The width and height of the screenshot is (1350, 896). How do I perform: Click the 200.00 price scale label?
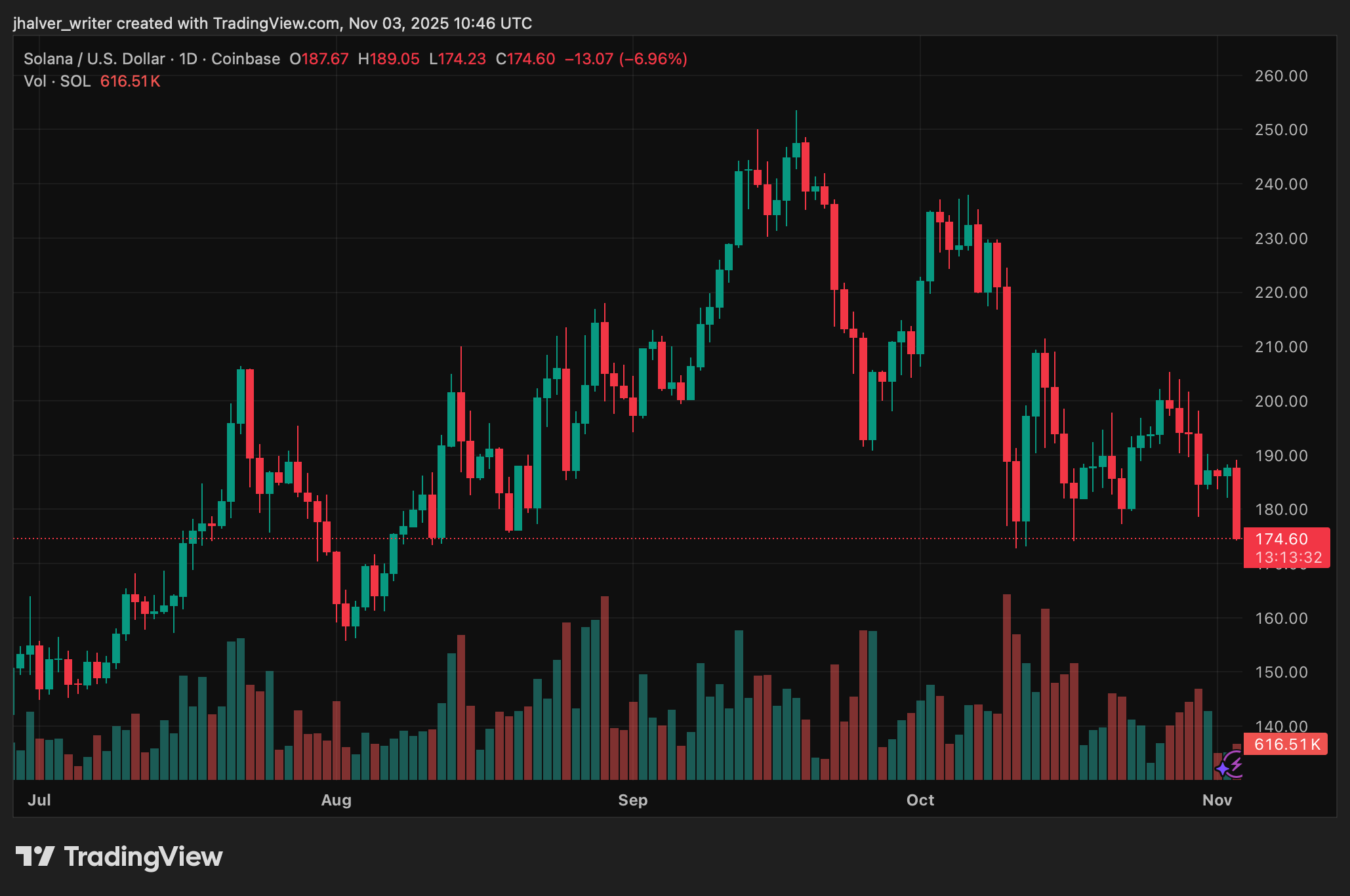pos(1280,401)
